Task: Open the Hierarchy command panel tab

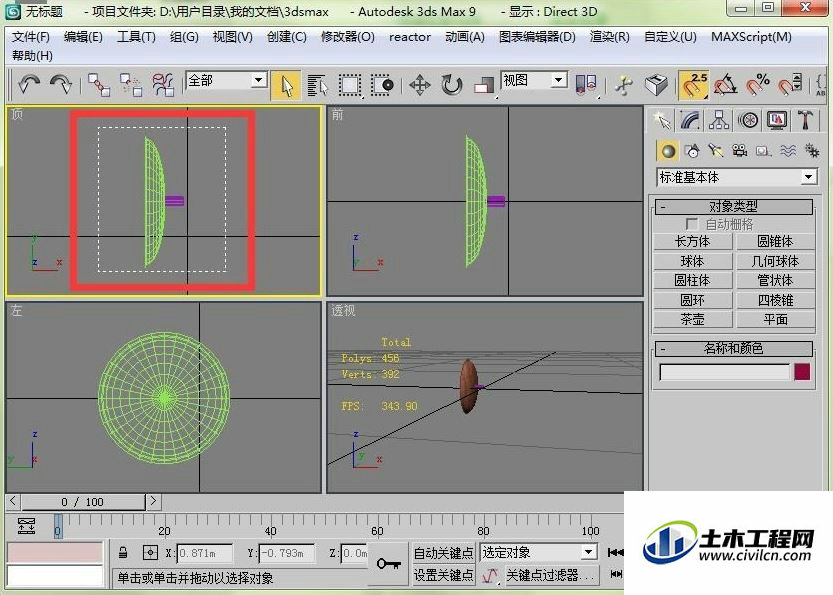Action: click(x=719, y=121)
